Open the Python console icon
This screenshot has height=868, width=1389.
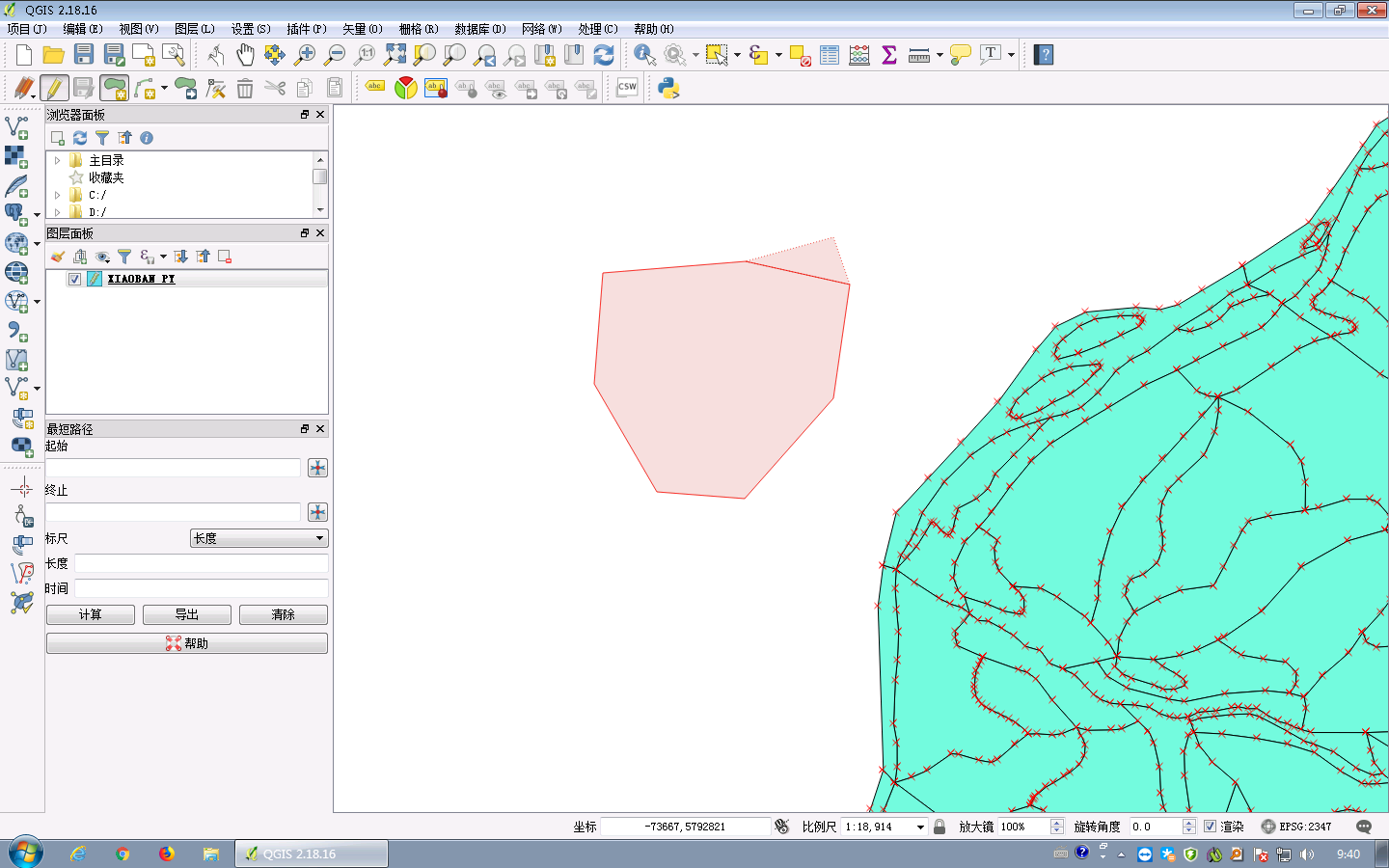pyautogui.click(x=668, y=89)
